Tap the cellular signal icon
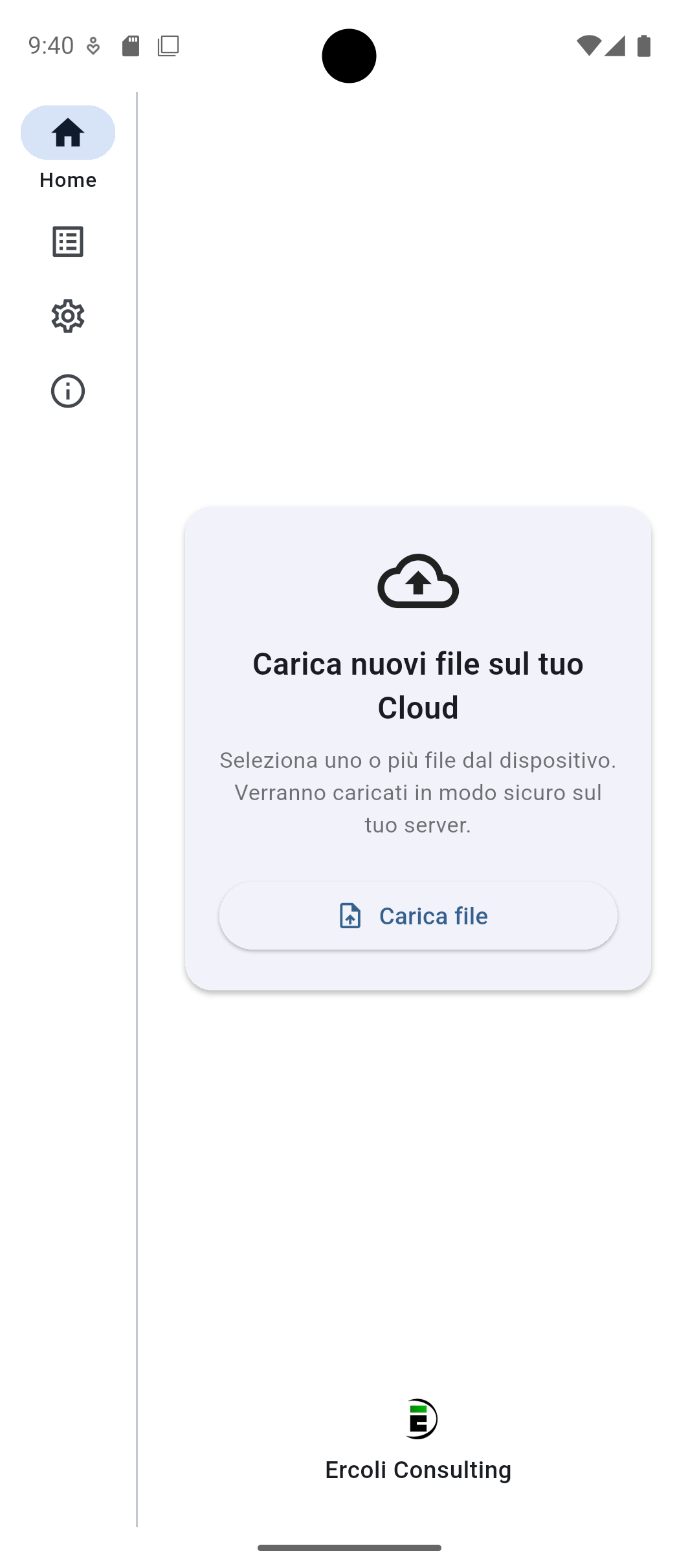Image resolution: width=699 pixels, height=1568 pixels. coord(615,46)
